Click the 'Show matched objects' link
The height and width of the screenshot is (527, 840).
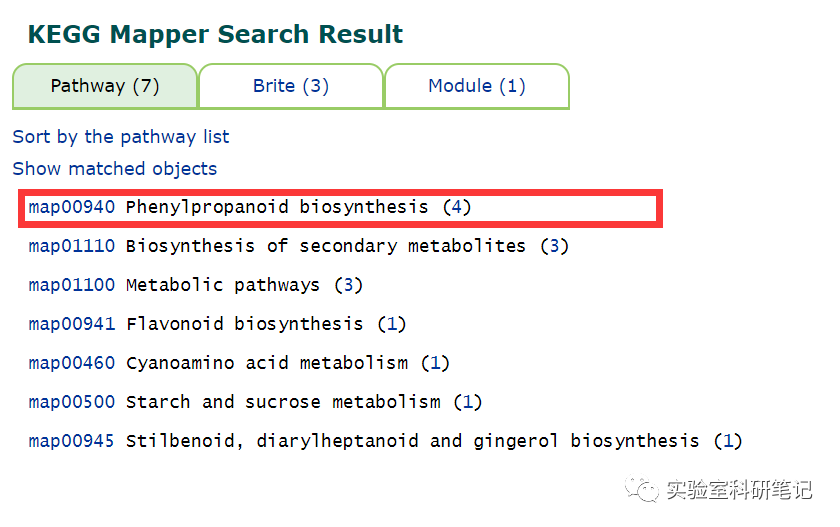point(114,169)
